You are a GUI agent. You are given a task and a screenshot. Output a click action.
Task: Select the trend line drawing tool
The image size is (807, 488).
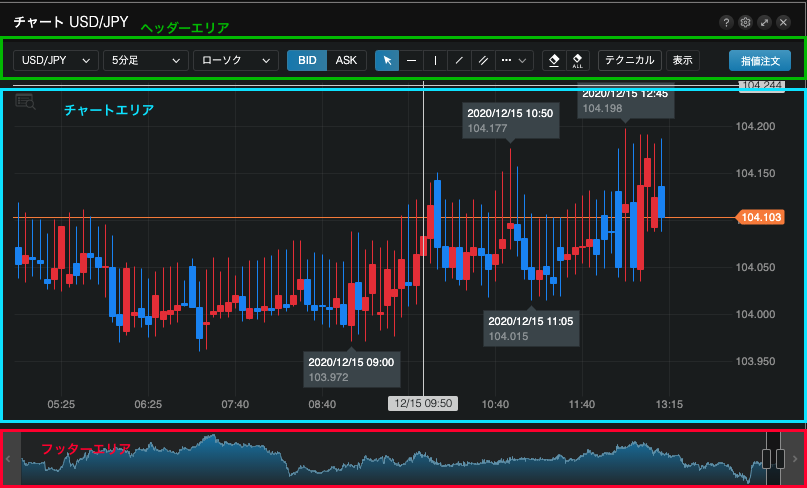tap(459, 60)
